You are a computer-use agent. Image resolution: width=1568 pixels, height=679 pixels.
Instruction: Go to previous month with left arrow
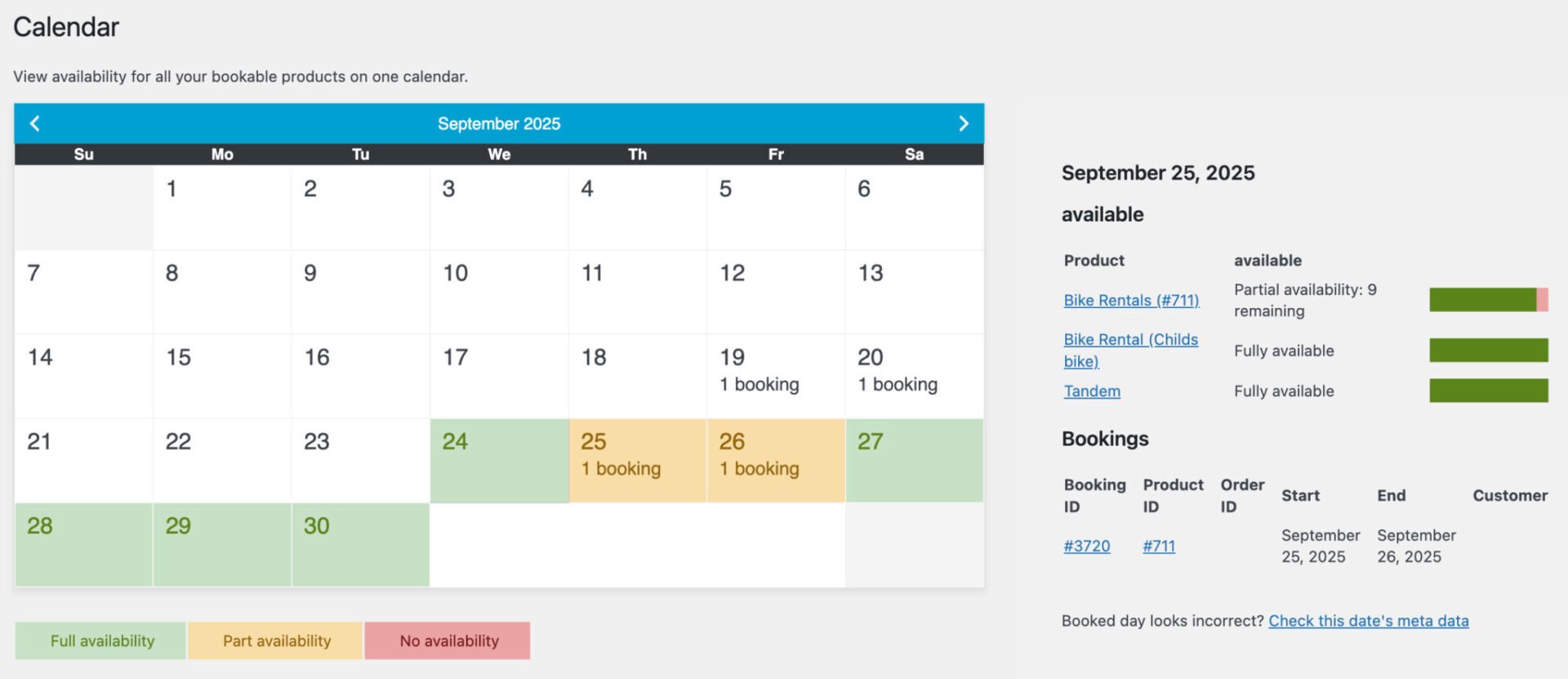[34, 123]
